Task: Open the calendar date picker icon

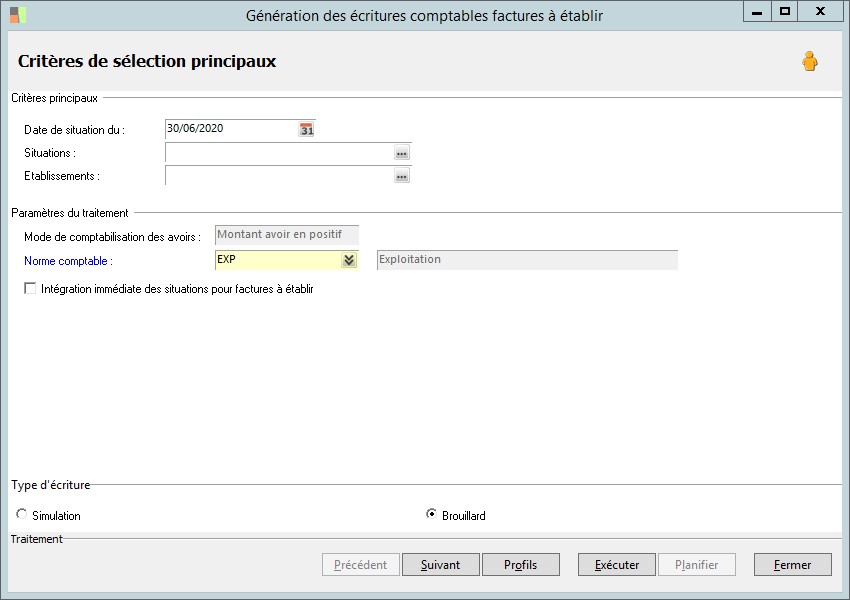Action: tap(307, 130)
